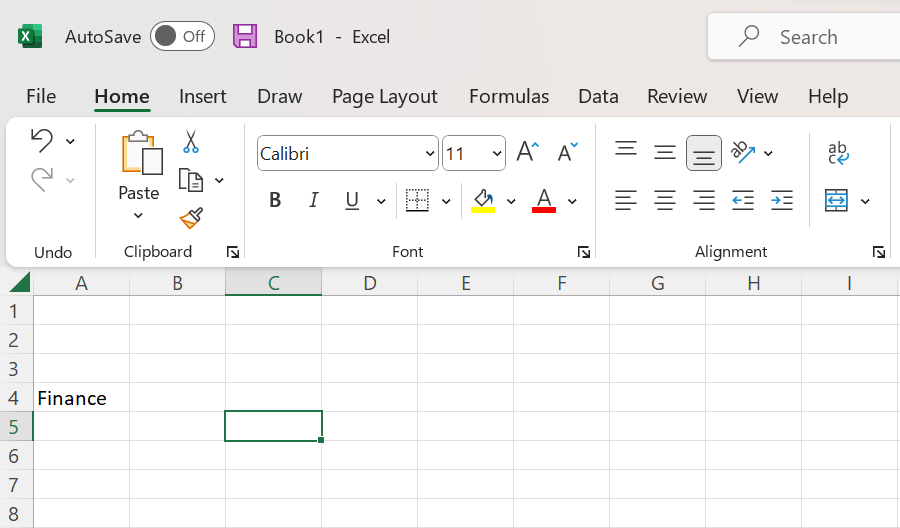Click the Cut scissors icon
The height and width of the screenshot is (528, 900).
pyautogui.click(x=191, y=142)
